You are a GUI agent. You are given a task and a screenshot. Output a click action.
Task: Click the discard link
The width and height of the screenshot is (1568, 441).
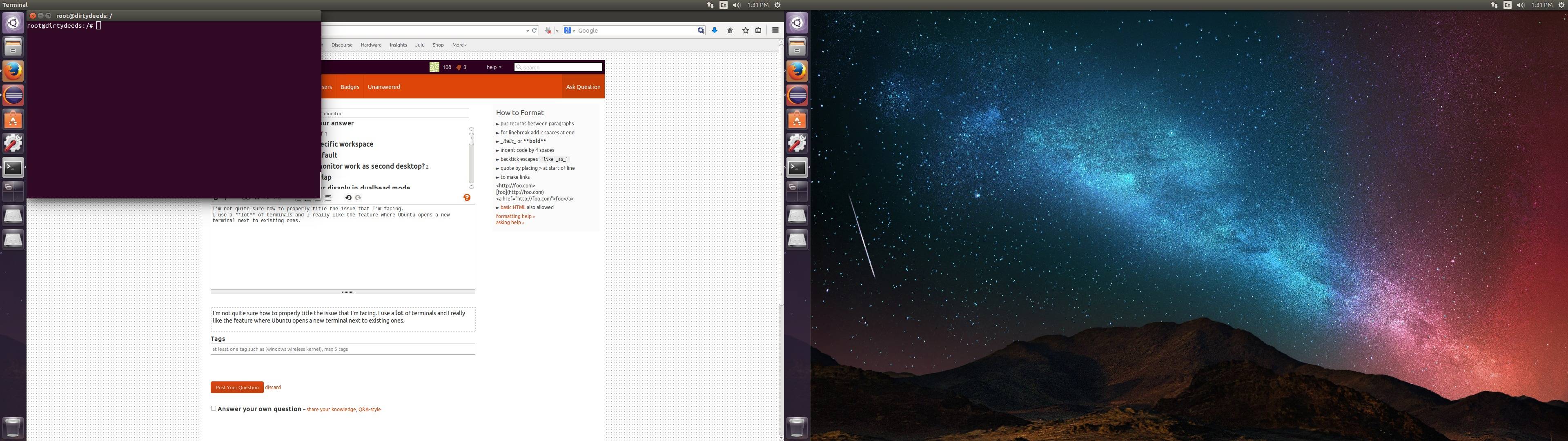click(273, 388)
